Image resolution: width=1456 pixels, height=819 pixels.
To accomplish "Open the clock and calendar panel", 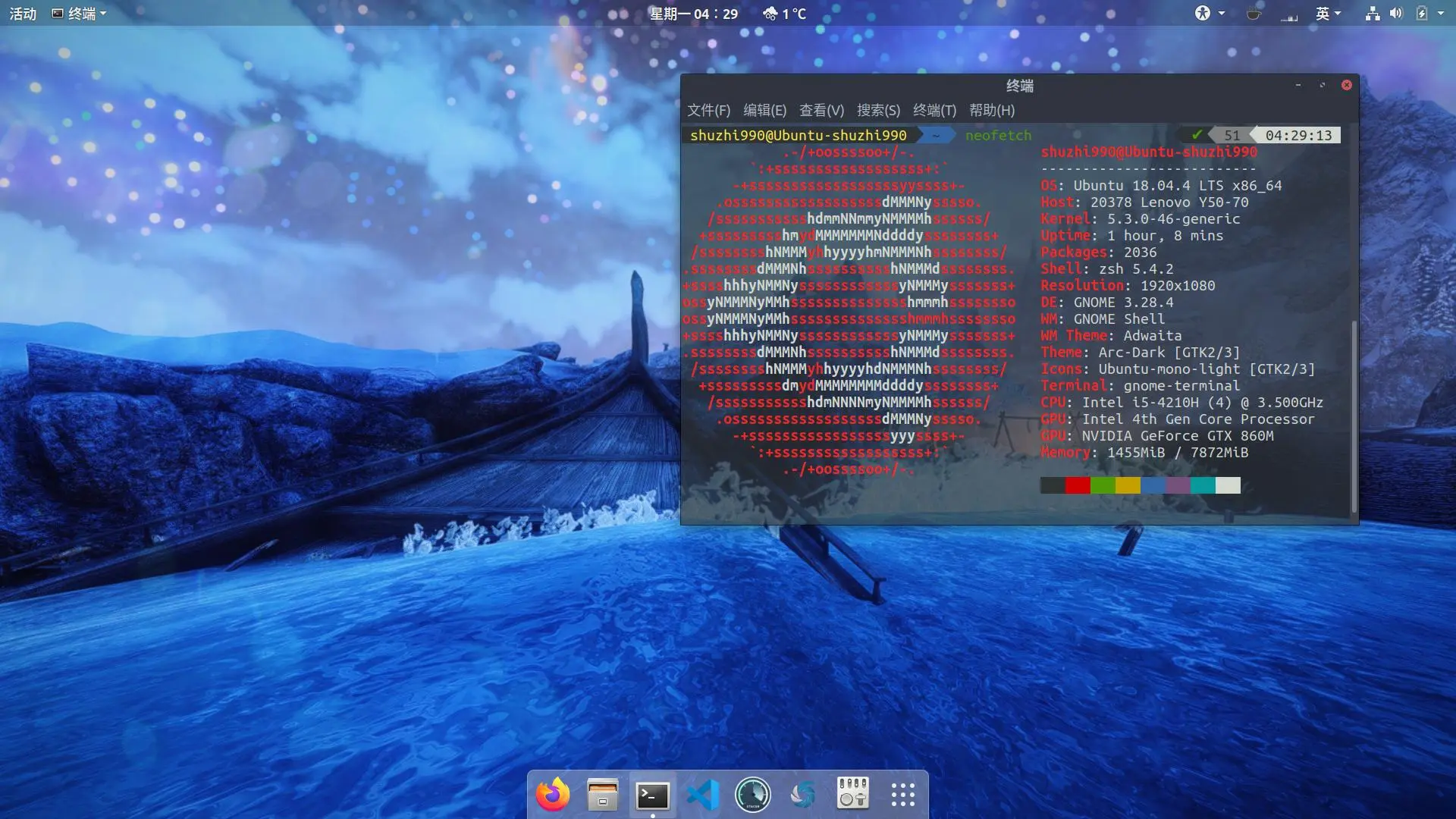I will click(693, 14).
